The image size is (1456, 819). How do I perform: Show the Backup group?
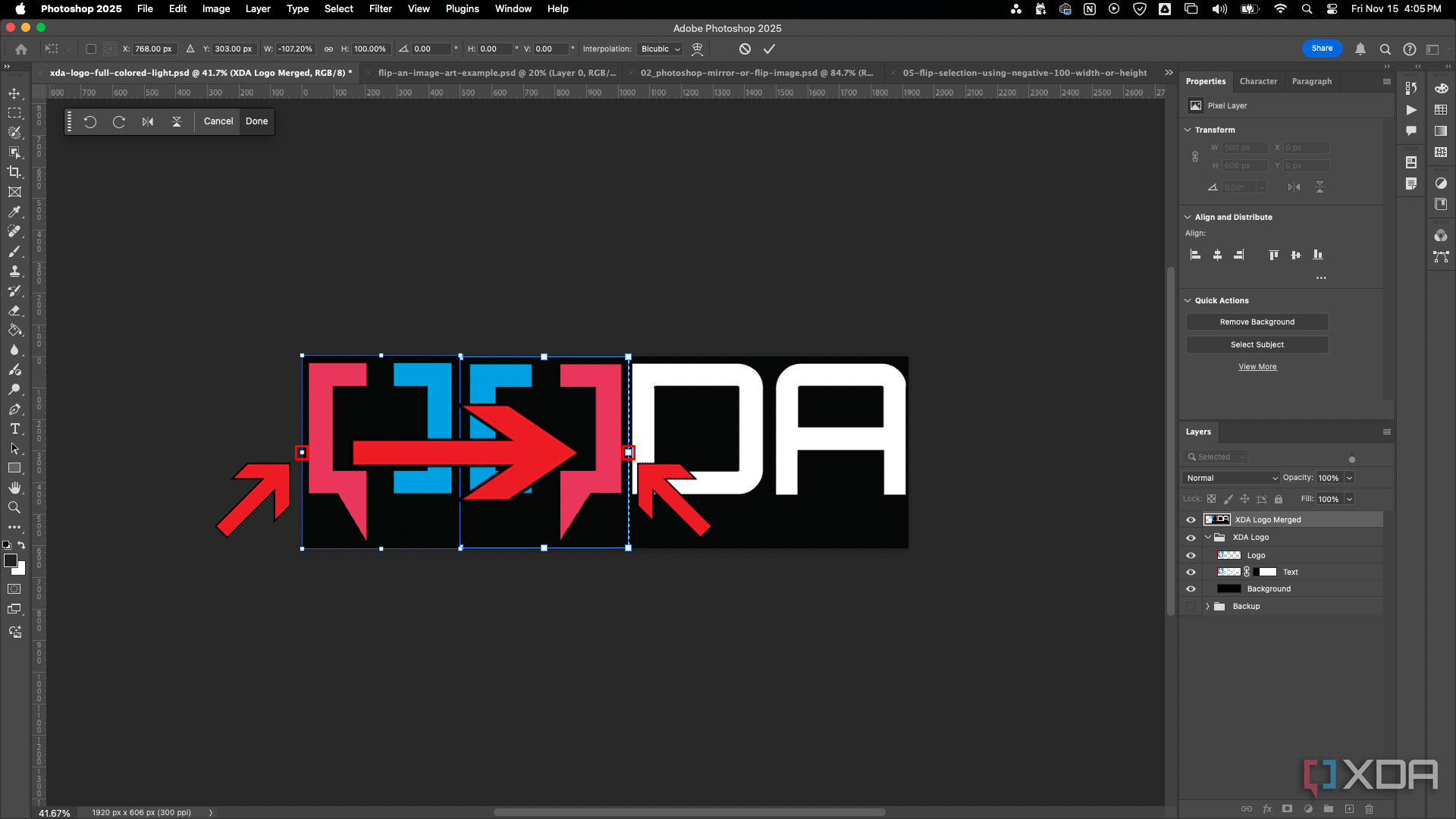tap(1191, 607)
